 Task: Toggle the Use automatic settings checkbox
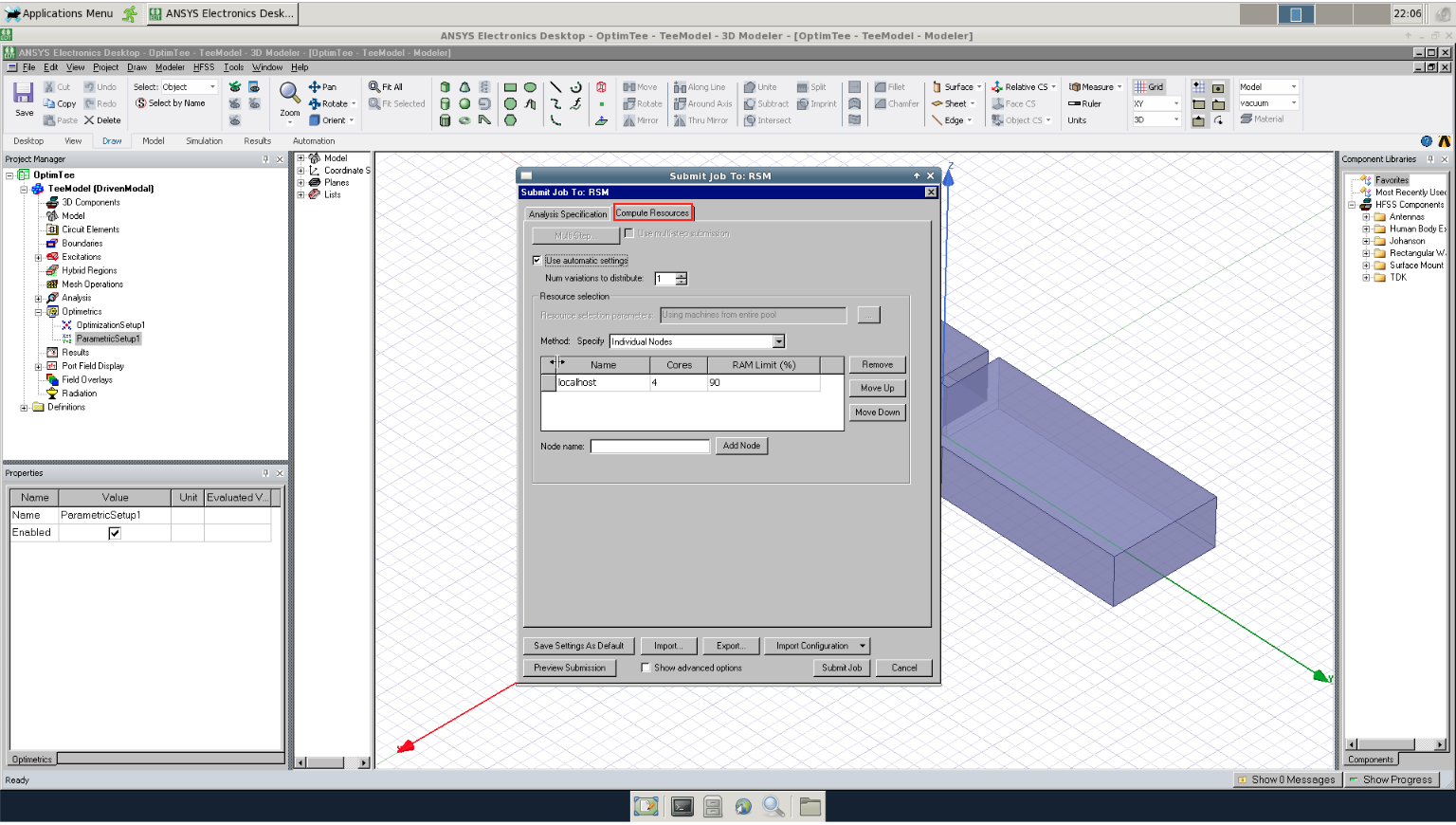click(x=537, y=261)
